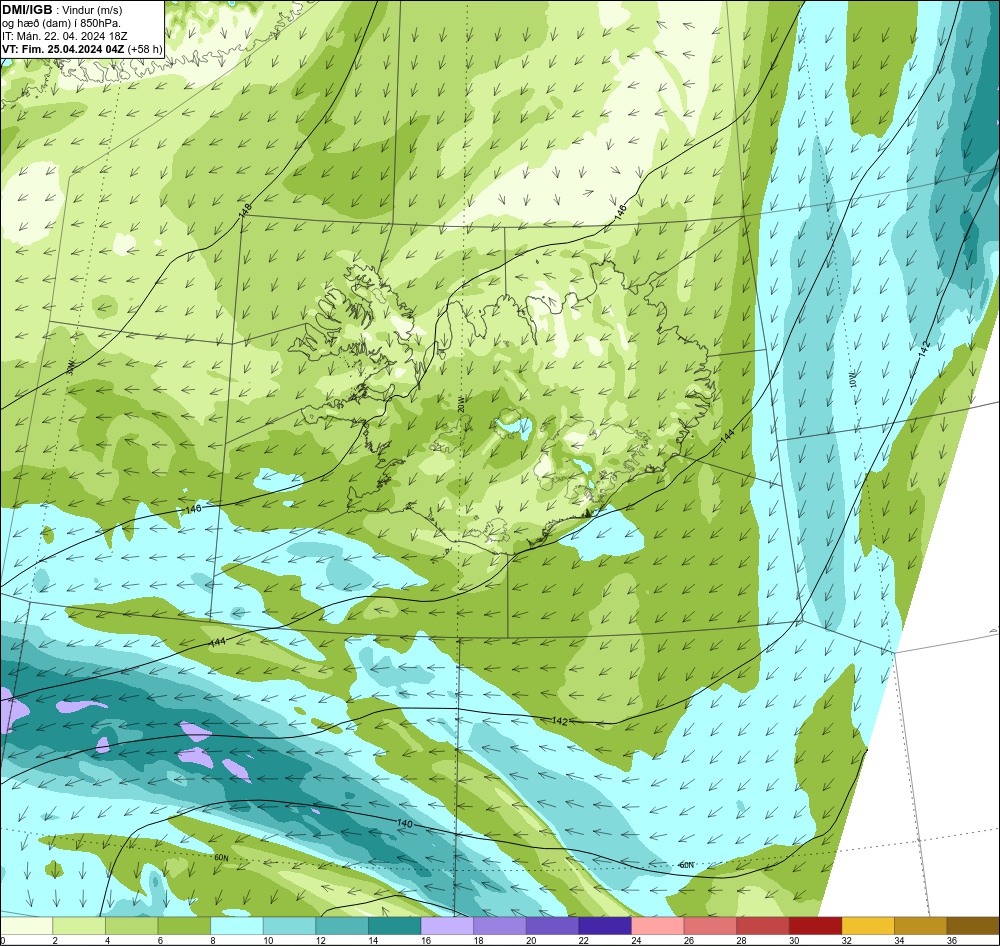Click the '24' value under the legend
The image size is (1000, 946).
(636, 940)
